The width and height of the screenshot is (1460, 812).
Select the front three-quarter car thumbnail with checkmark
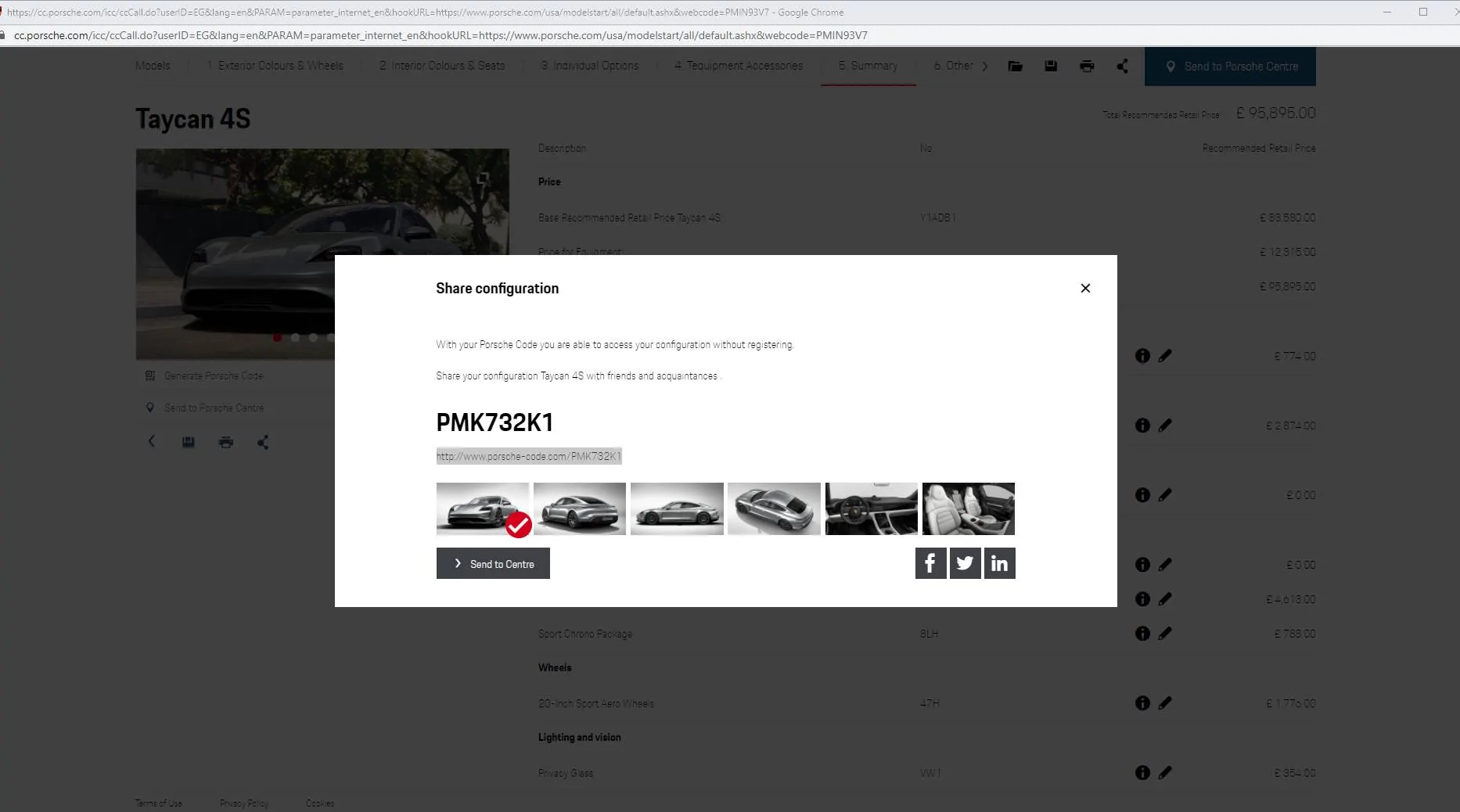coord(483,508)
